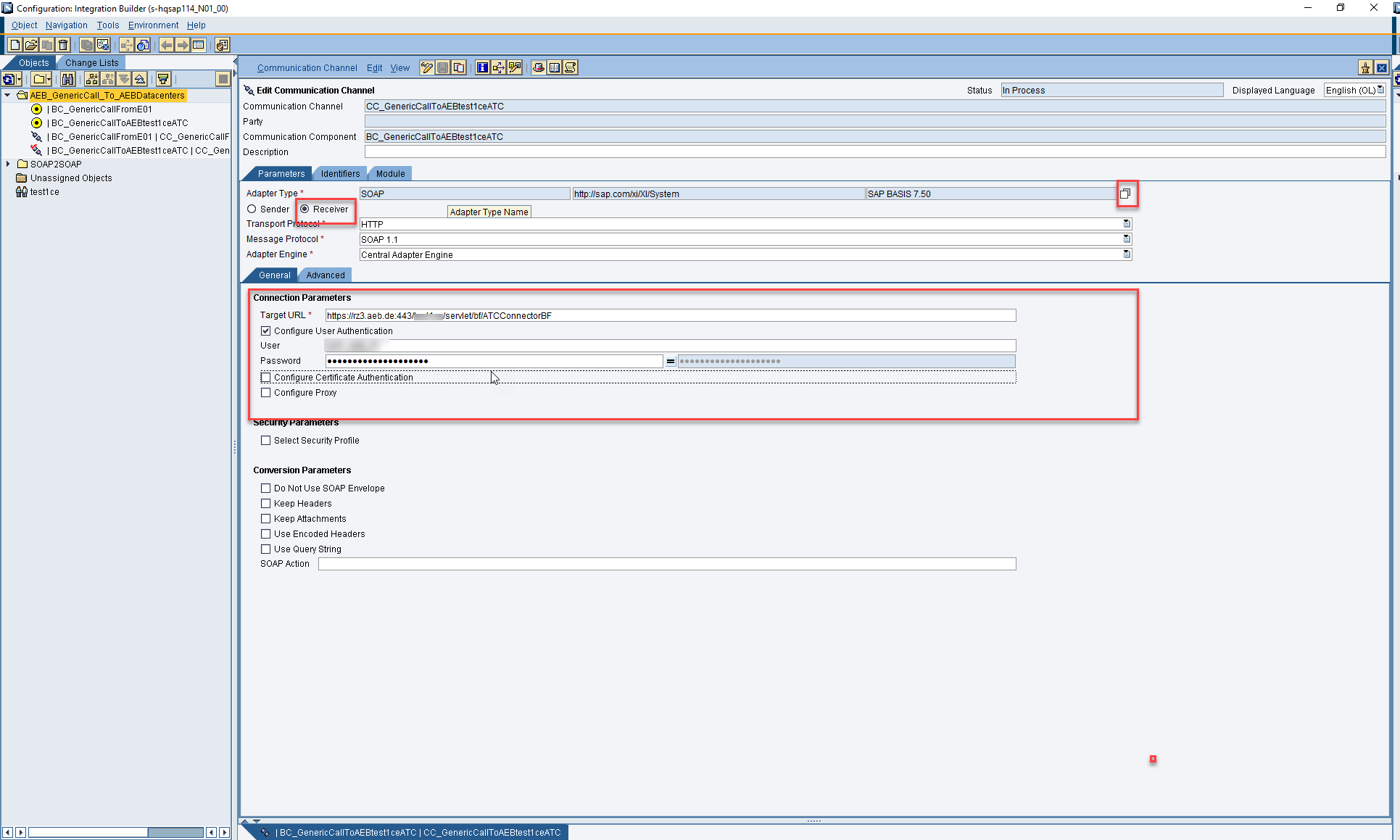Click the where-used list arrows icon
The width and height of the screenshot is (1400, 840).
498,67
